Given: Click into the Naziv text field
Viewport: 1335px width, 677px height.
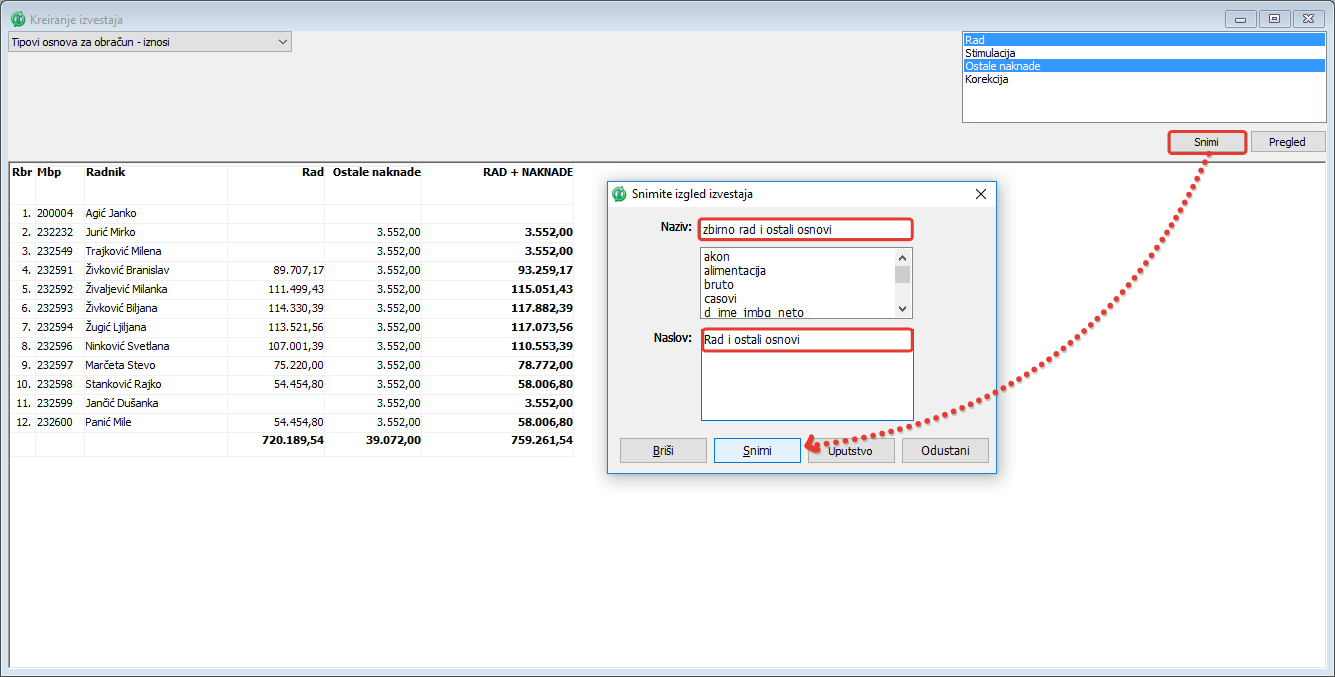Looking at the screenshot, I should pos(806,229).
